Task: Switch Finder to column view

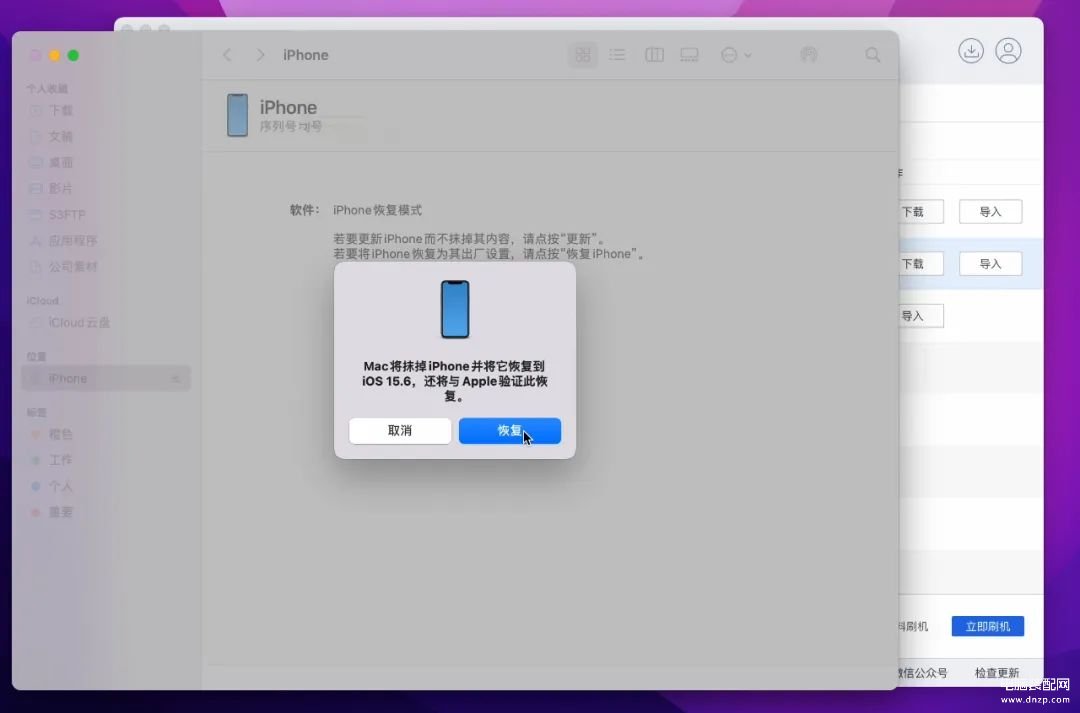Action: (x=654, y=54)
